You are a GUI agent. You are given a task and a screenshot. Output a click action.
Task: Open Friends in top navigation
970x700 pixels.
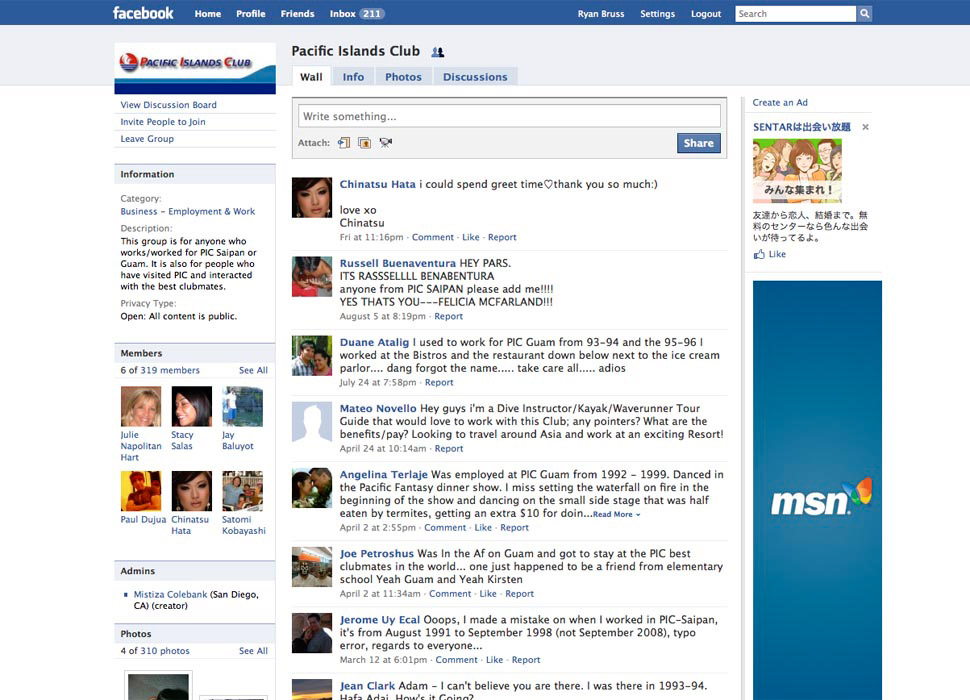click(x=298, y=14)
